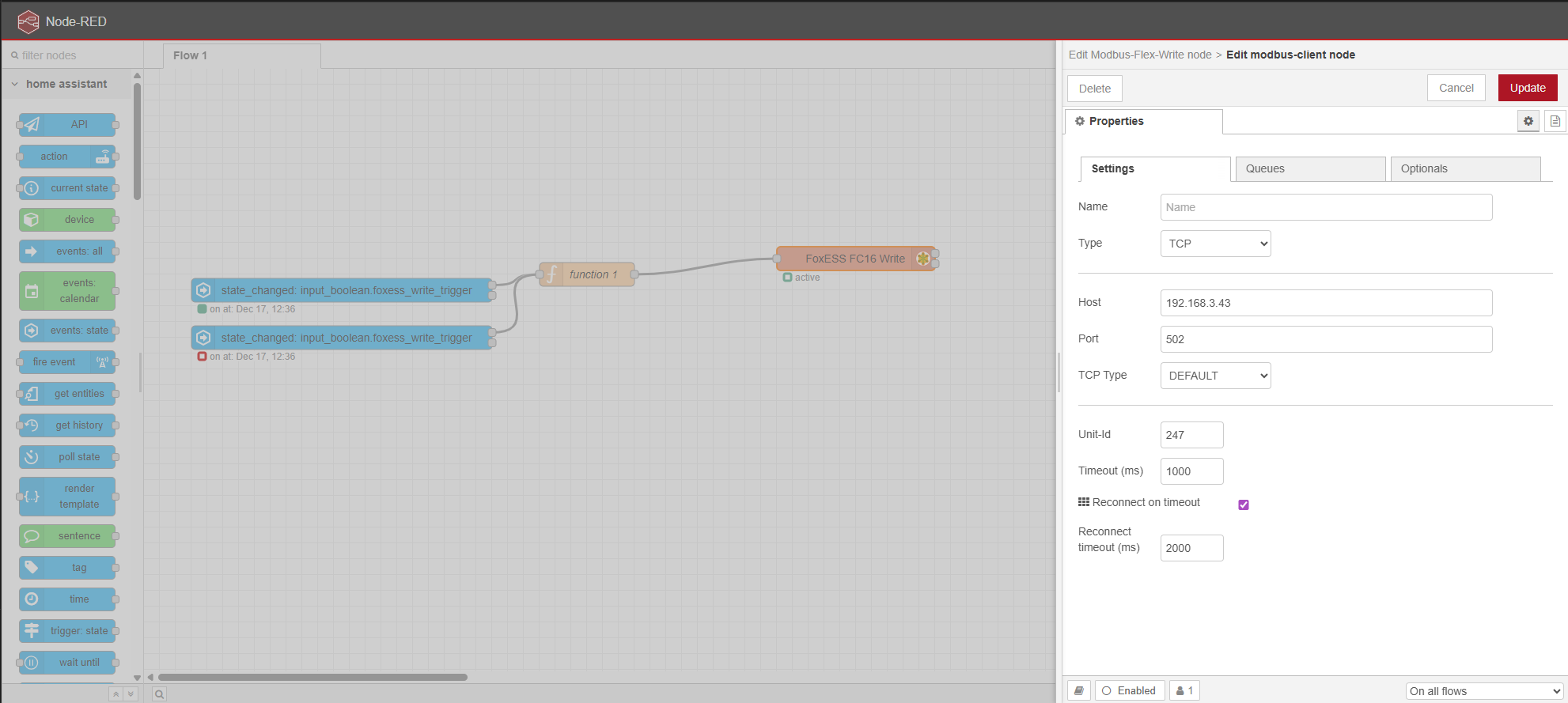Click the canvas search magnifier icon
This screenshot has height=703, width=1568.
coord(159,694)
